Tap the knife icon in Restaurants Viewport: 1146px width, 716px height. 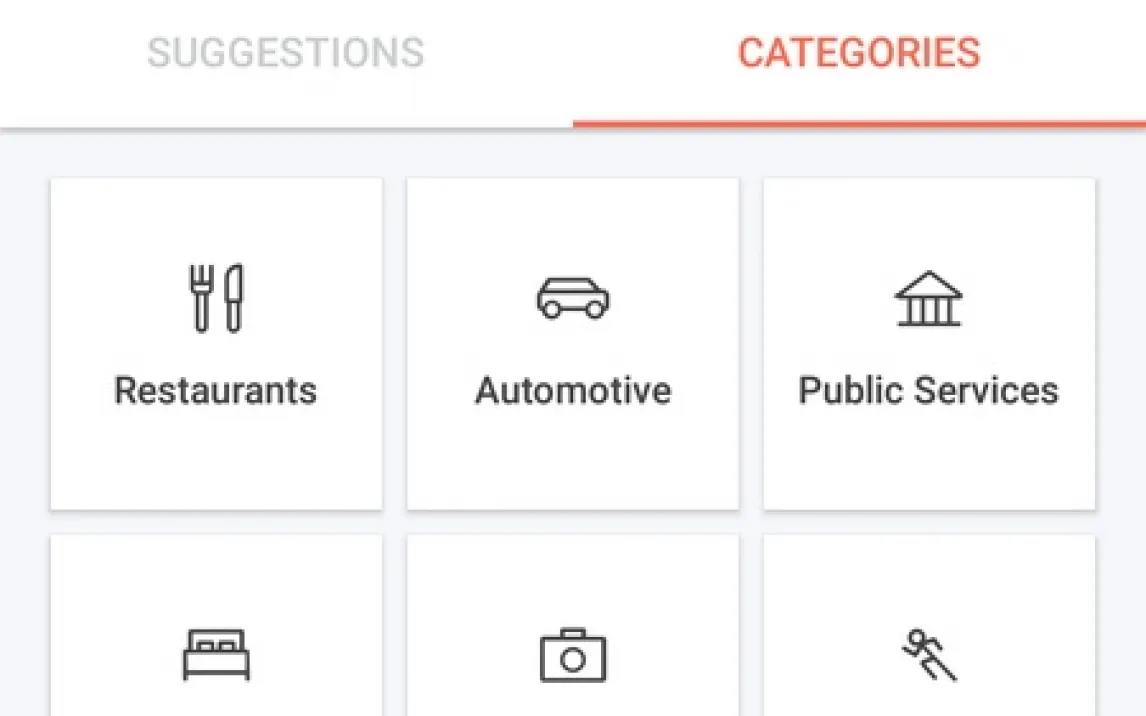(233, 297)
